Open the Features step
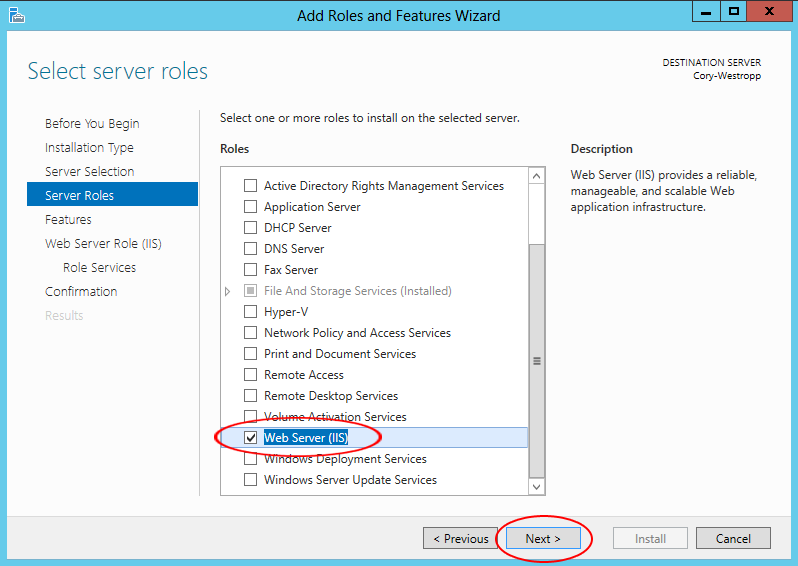Image resolution: width=798 pixels, height=566 pixels. click(68, 219)
